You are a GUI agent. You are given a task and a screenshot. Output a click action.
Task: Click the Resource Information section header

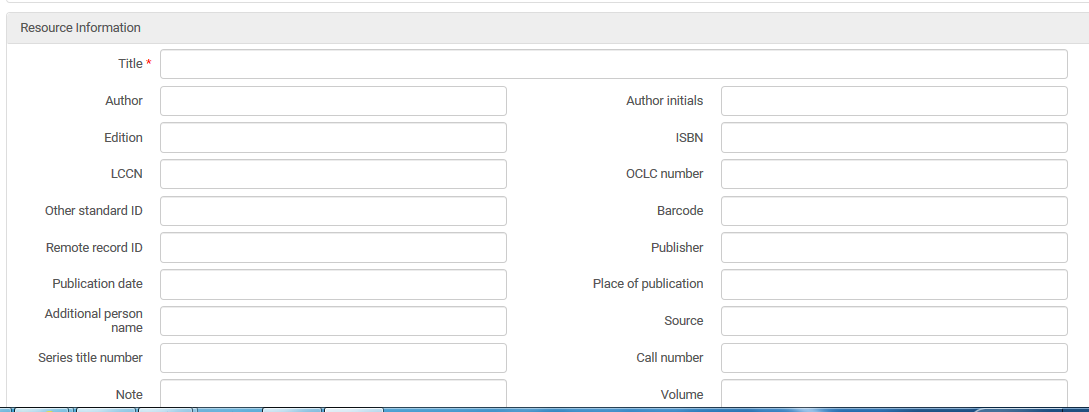tap(81, 28)
